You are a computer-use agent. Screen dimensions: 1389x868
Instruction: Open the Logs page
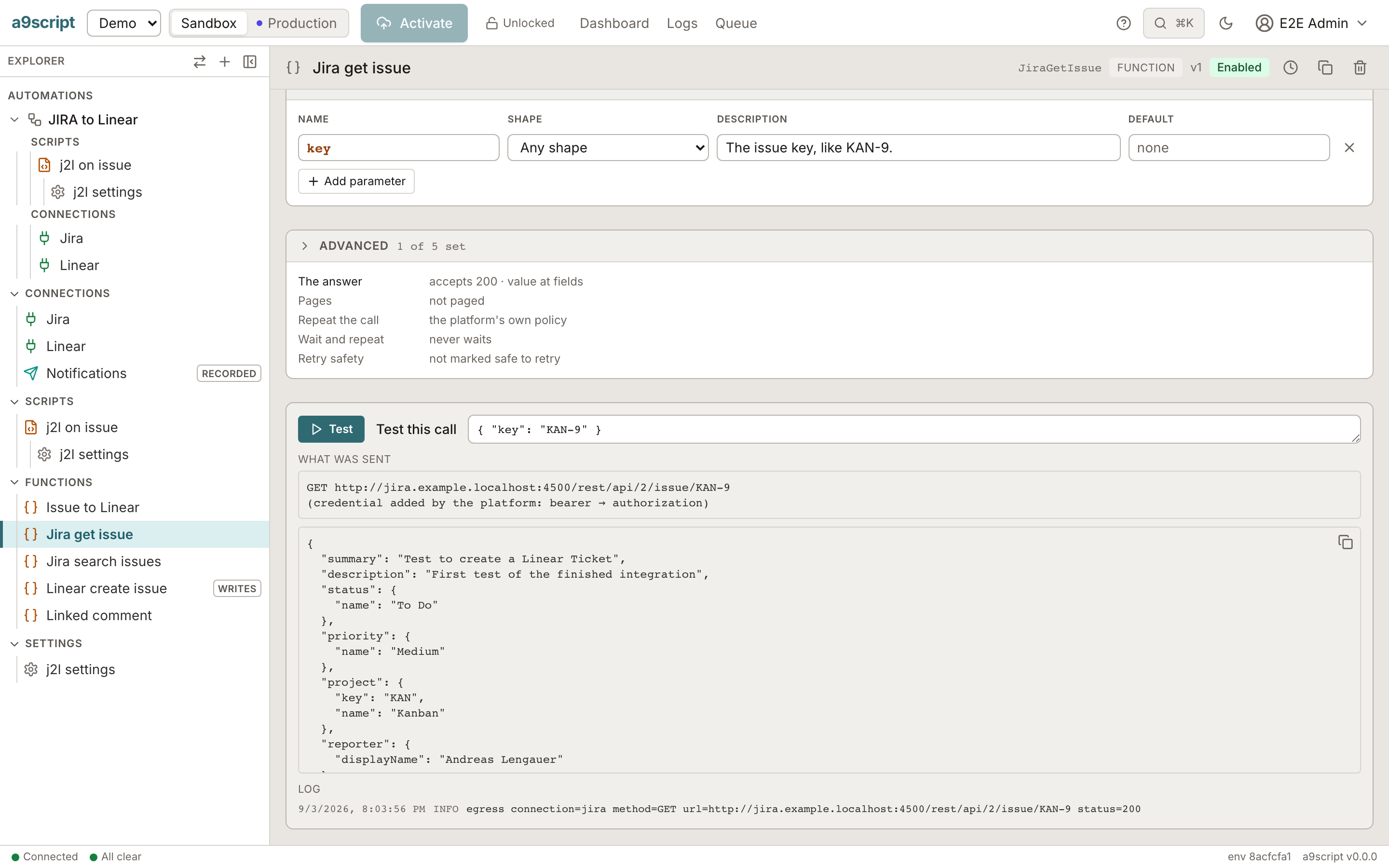(x=682, y=23)
